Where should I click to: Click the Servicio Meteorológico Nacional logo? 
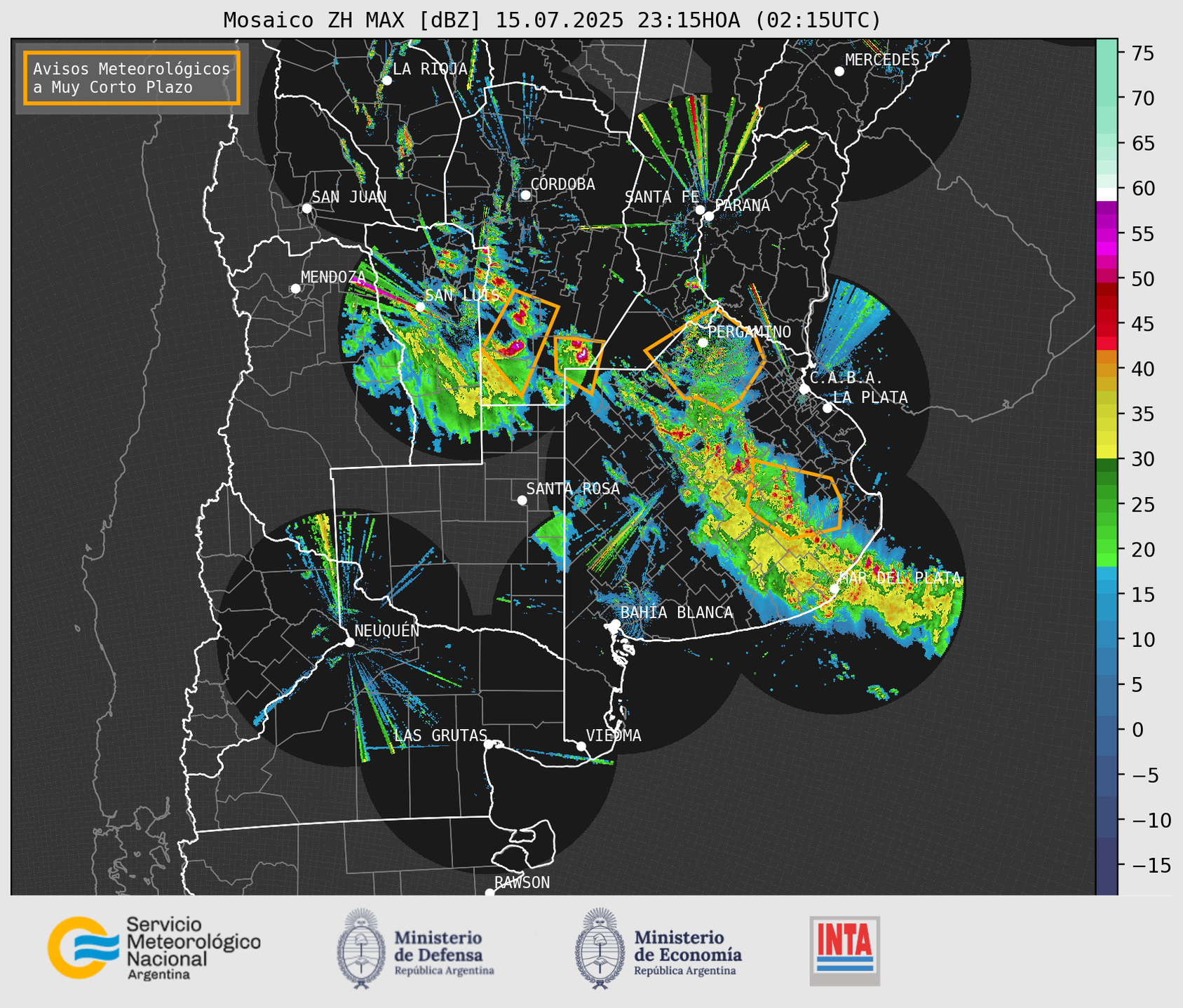click(x=154, y=948)
